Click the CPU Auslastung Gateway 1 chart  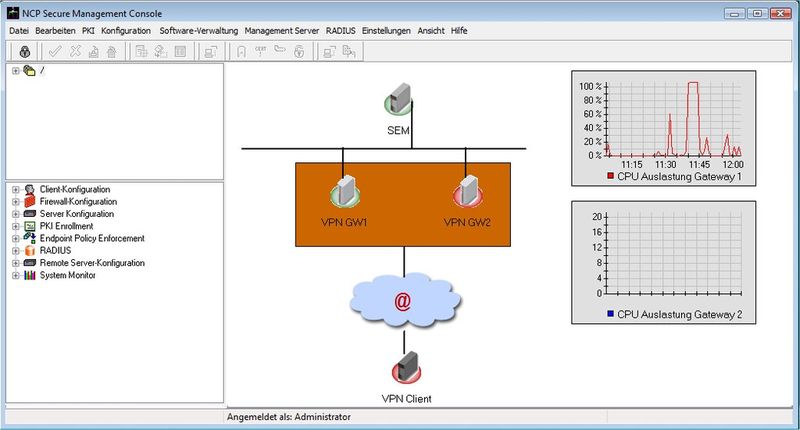coord(664,129)
